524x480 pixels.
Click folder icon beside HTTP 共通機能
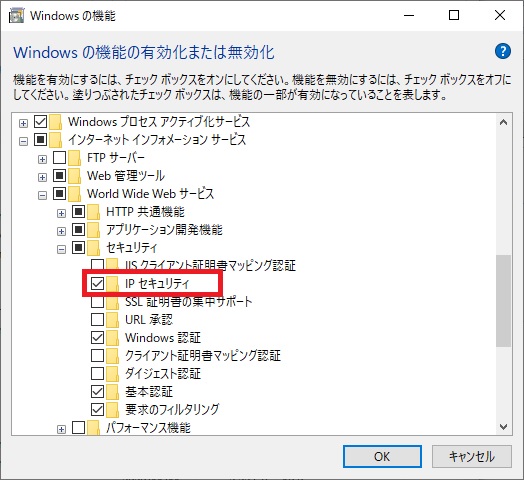point(94,212)
